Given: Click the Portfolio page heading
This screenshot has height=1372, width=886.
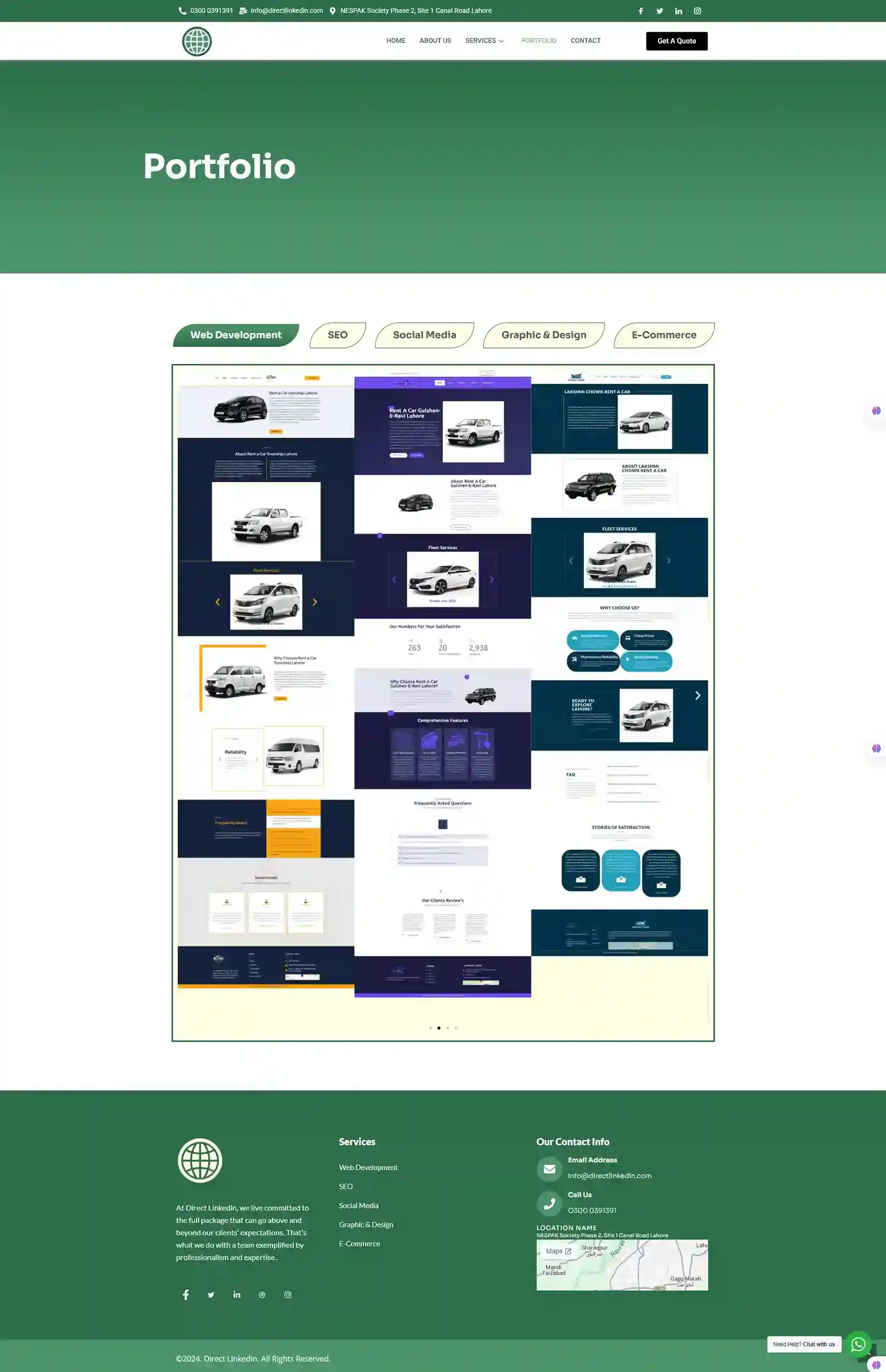Looking at the screenshot, I should 219,166.
